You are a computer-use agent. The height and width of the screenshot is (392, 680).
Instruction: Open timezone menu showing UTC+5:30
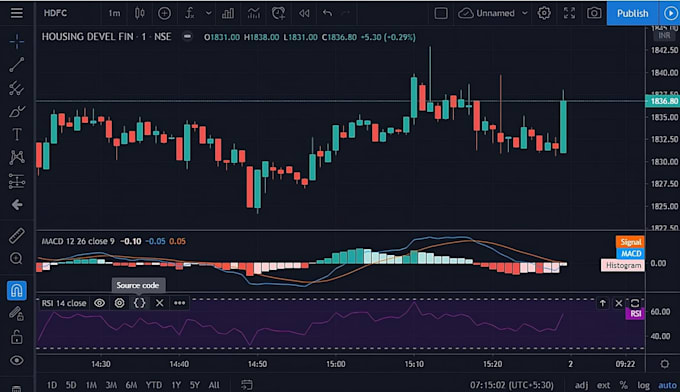click(512, 385)
